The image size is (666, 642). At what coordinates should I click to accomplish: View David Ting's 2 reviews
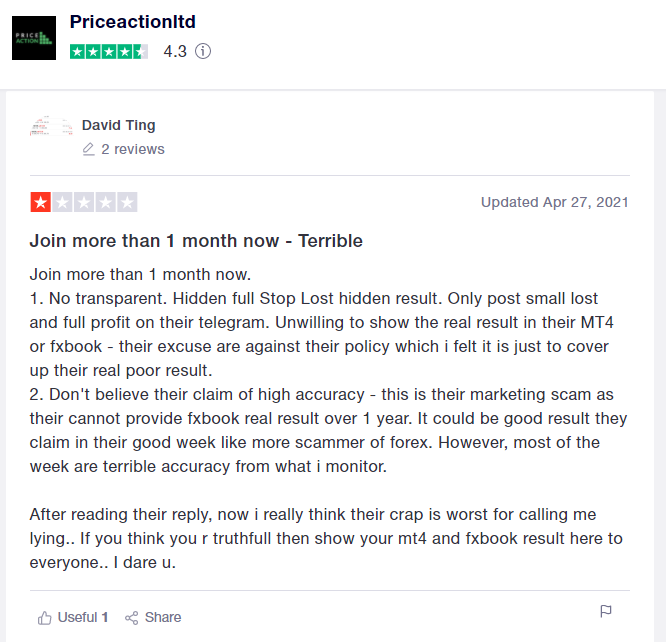pyautogui.click(x=133, y=149)
